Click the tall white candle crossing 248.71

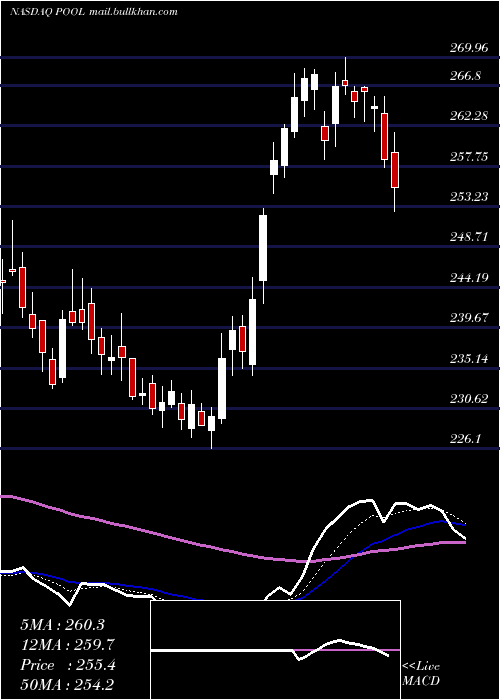point(263,248)
